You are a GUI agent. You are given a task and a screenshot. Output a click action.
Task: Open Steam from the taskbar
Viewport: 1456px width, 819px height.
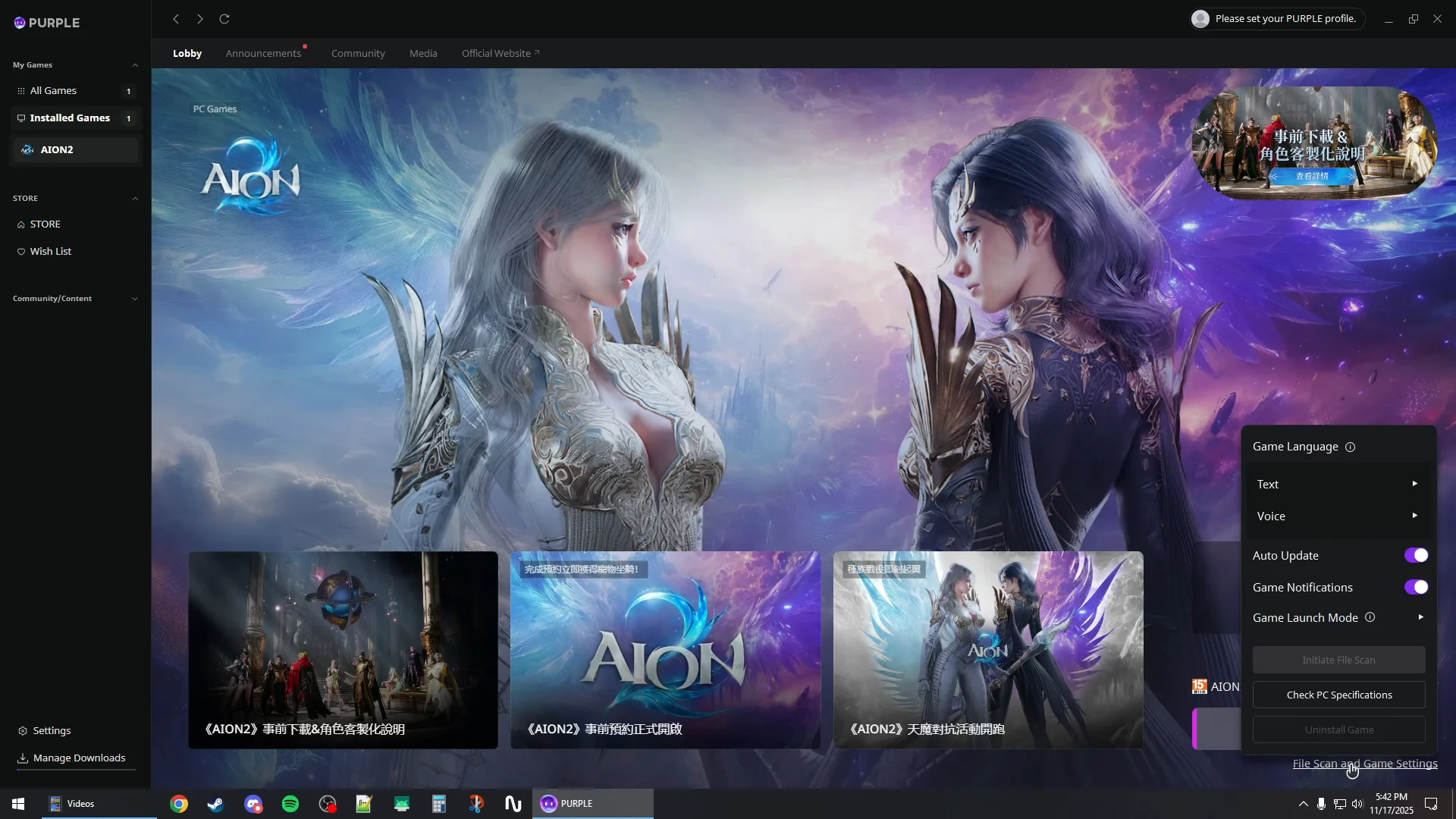tap(216, 804)
